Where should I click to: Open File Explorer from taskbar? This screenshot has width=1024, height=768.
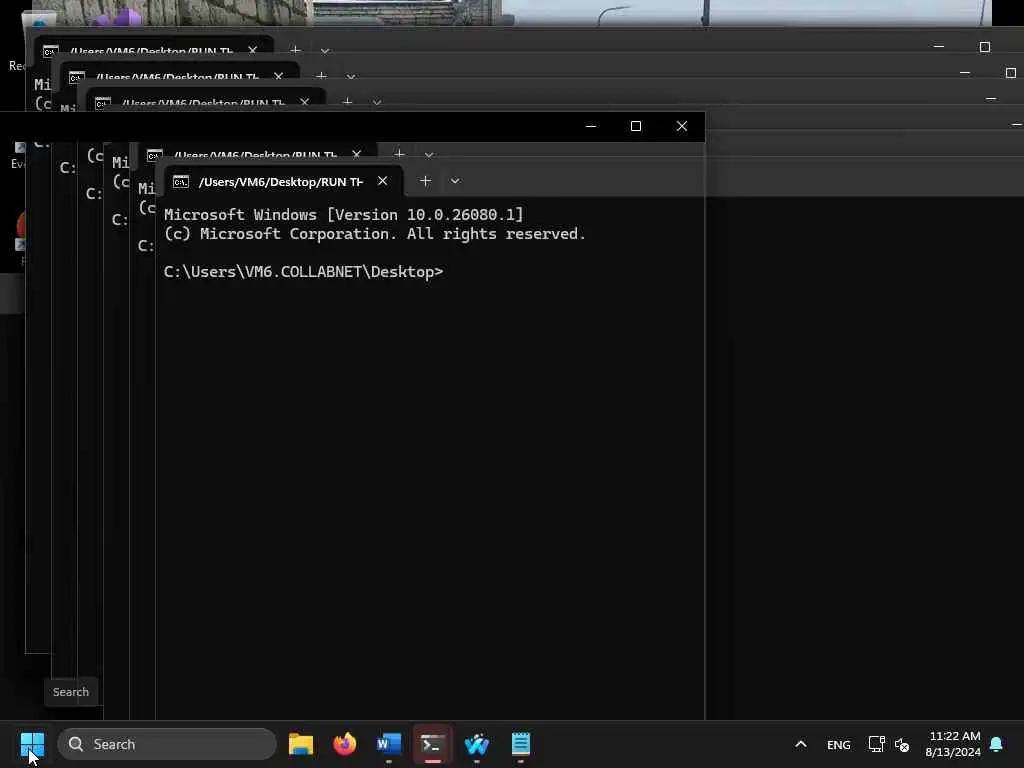tap(301, 744)
